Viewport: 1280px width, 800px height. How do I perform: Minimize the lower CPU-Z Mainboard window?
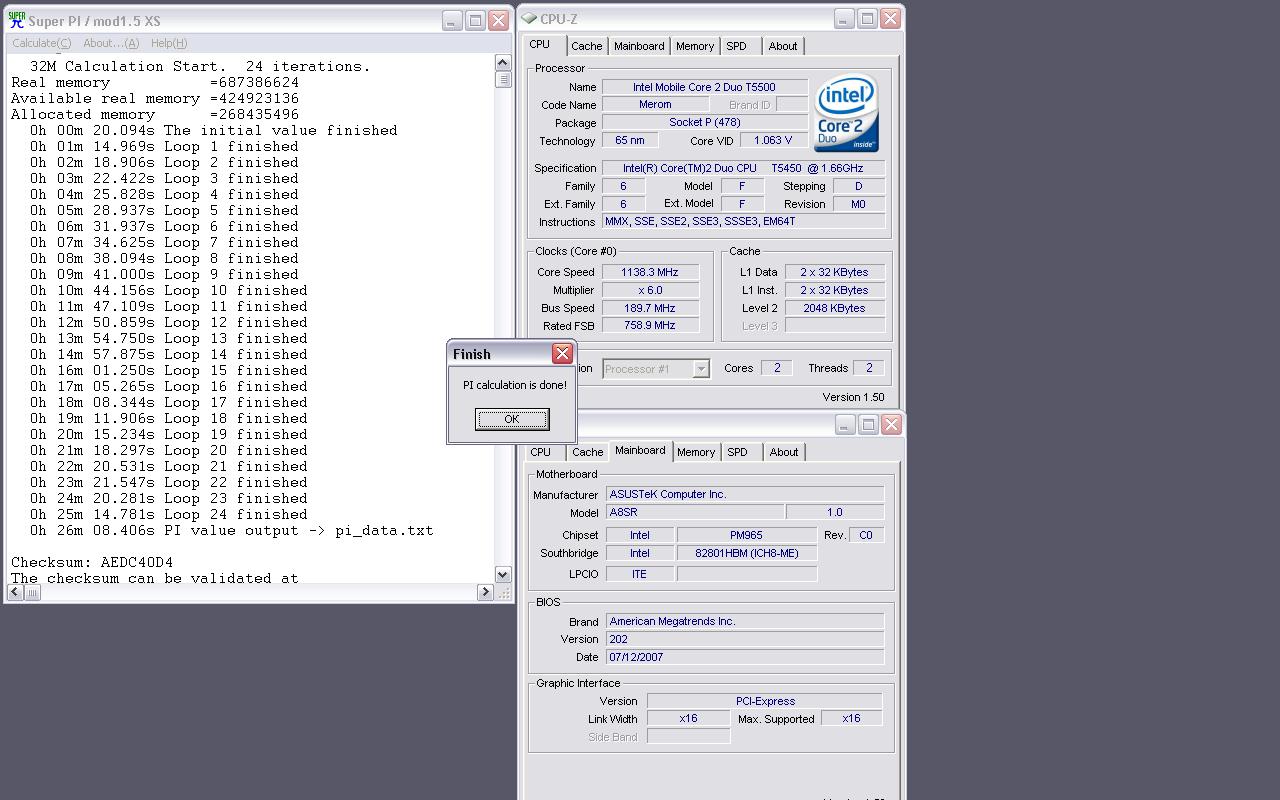845,424
